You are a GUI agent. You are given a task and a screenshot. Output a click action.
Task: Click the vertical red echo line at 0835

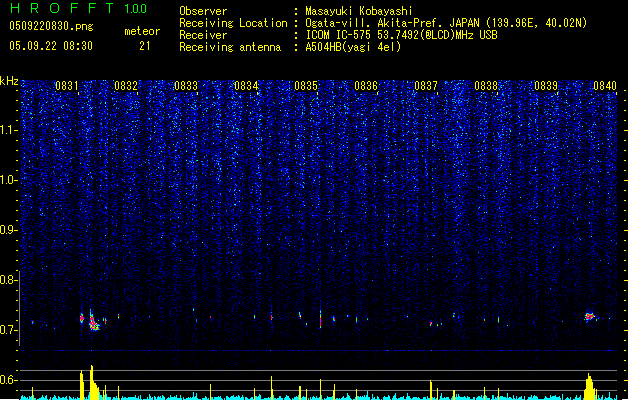[x=320, y=319]
